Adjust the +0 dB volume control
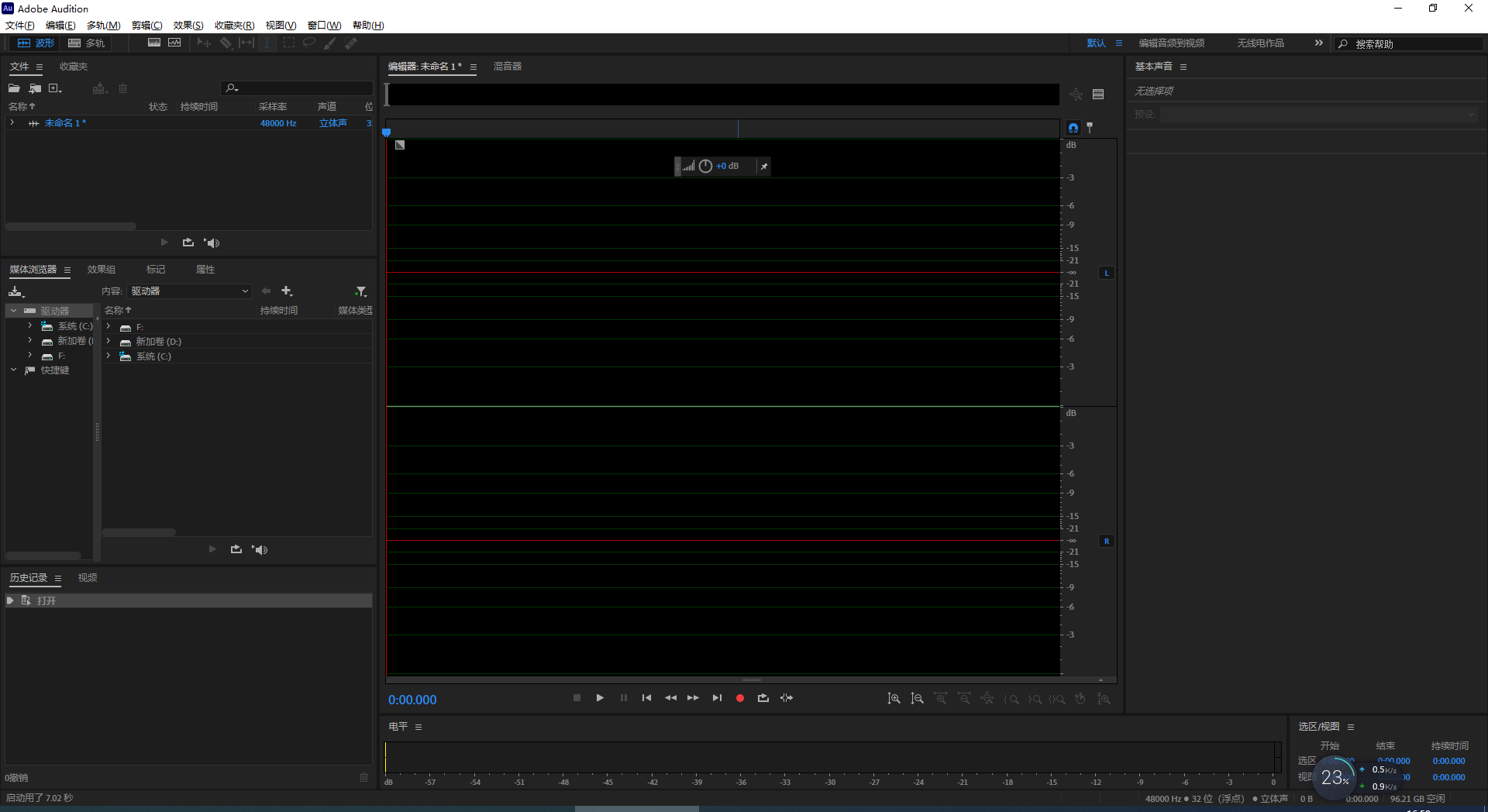 (x=727, y=166)
